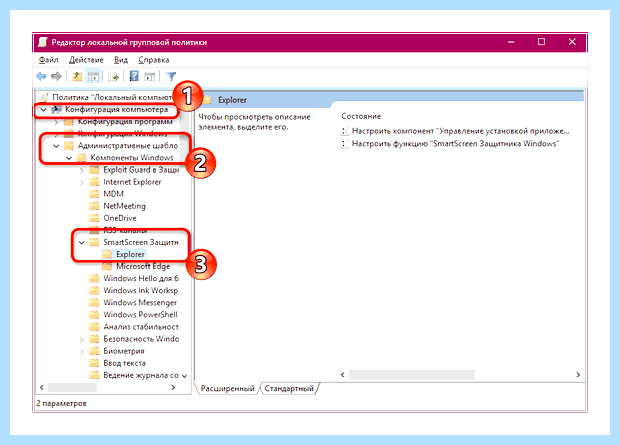Toggle the Show/Hide action pane icon
Viewport: 620px width, 445px height.
coord(149,76)
